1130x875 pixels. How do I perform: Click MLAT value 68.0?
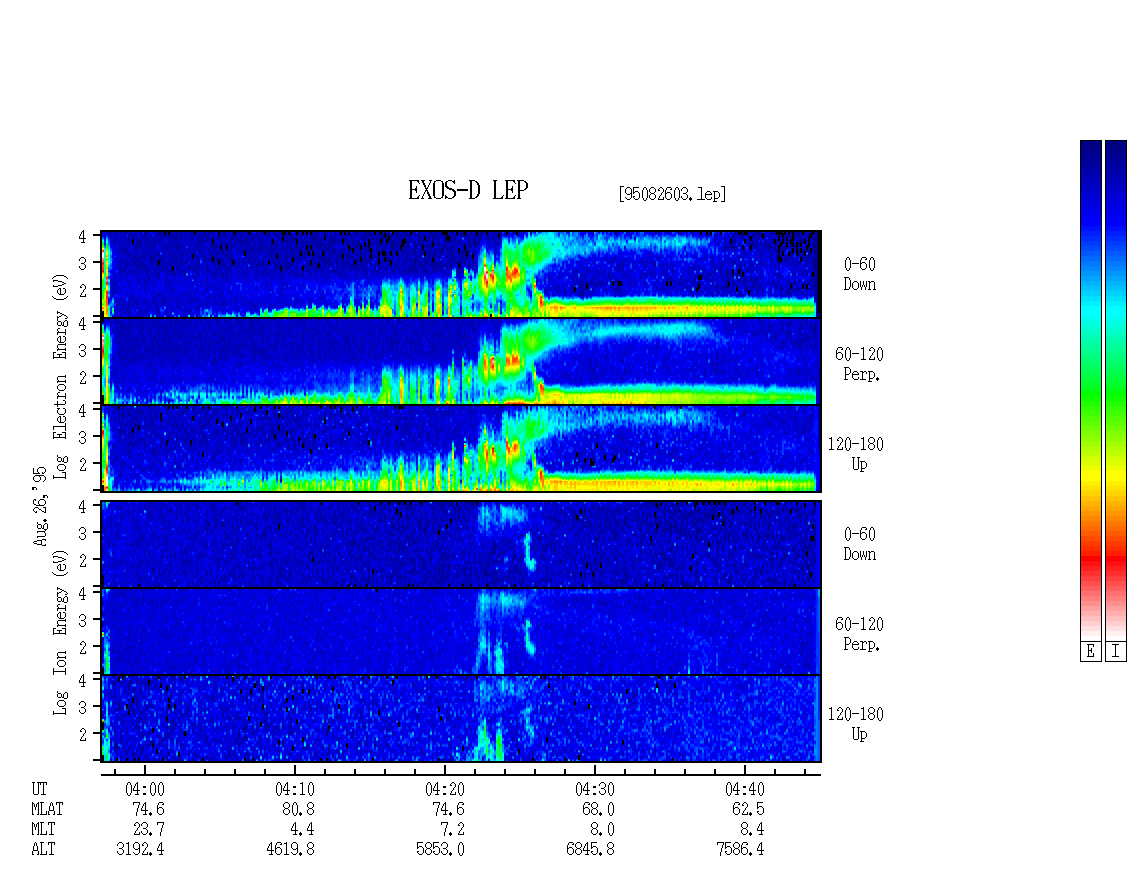[598, 809]
